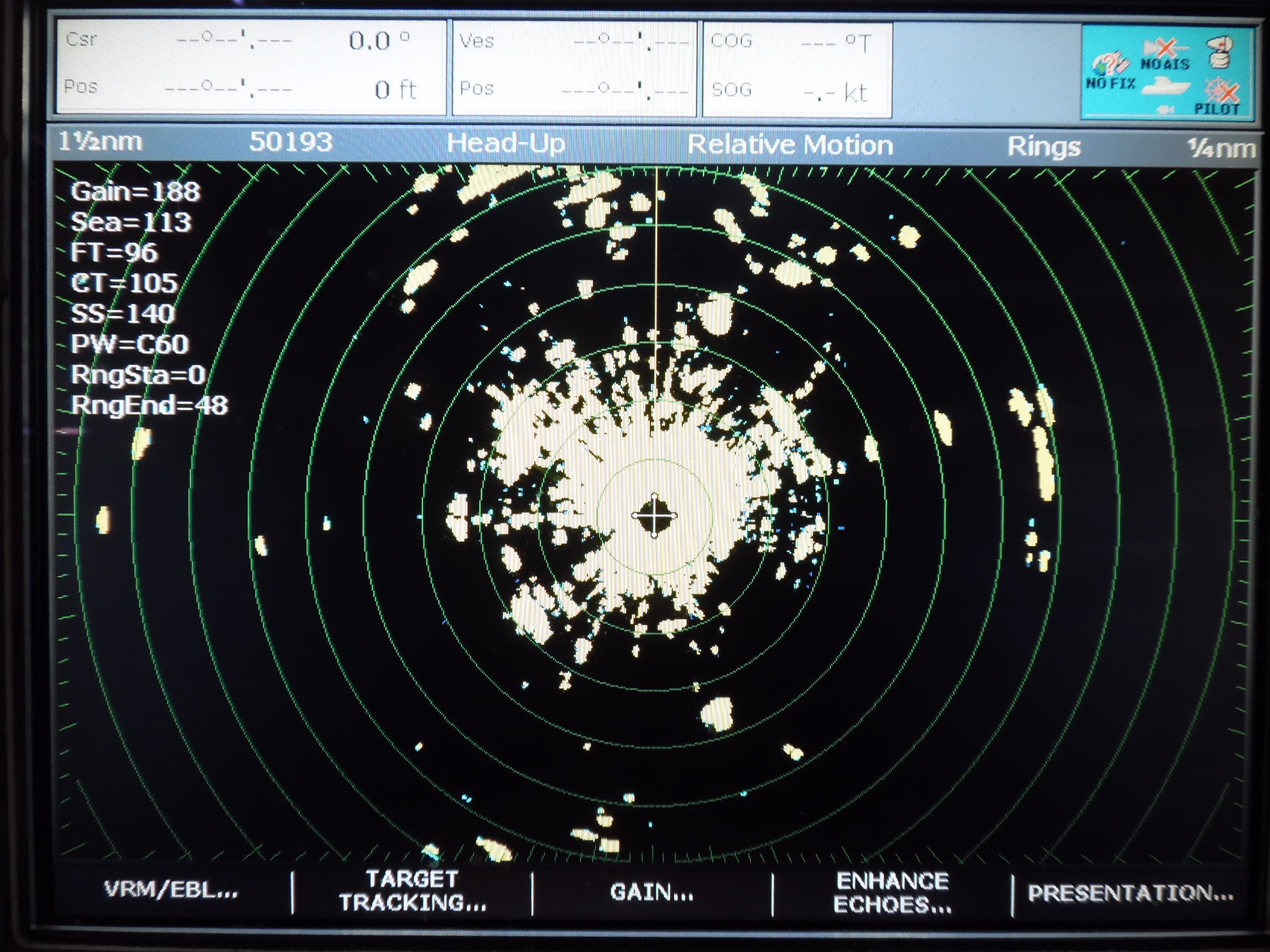Viewport: 1270px width, 952px height.
Task: Open the TARGET TRACKING... softkey menu
Action: click(x=412, y=891)
